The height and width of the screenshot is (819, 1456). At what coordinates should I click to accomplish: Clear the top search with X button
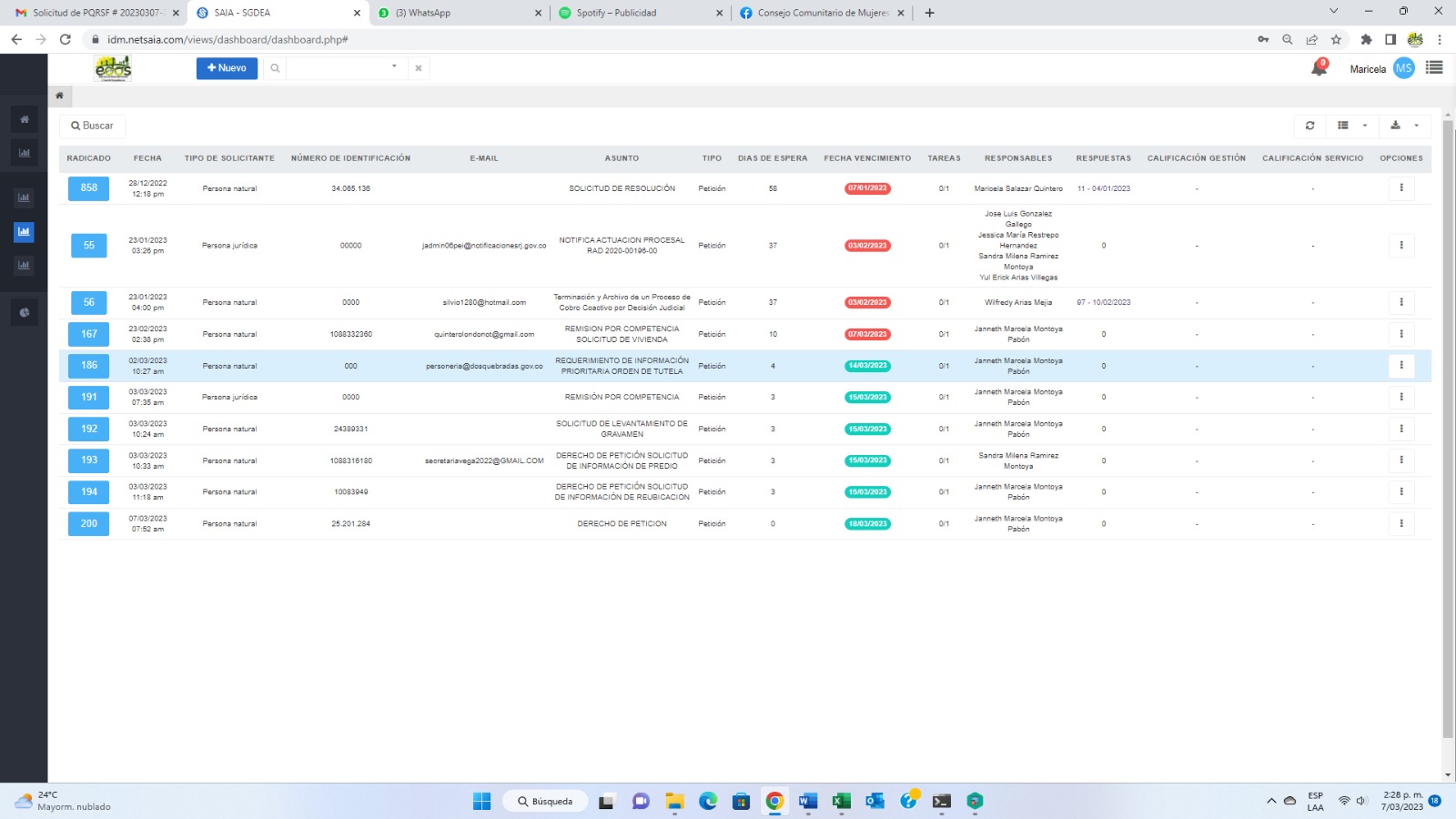click(419, 68)
